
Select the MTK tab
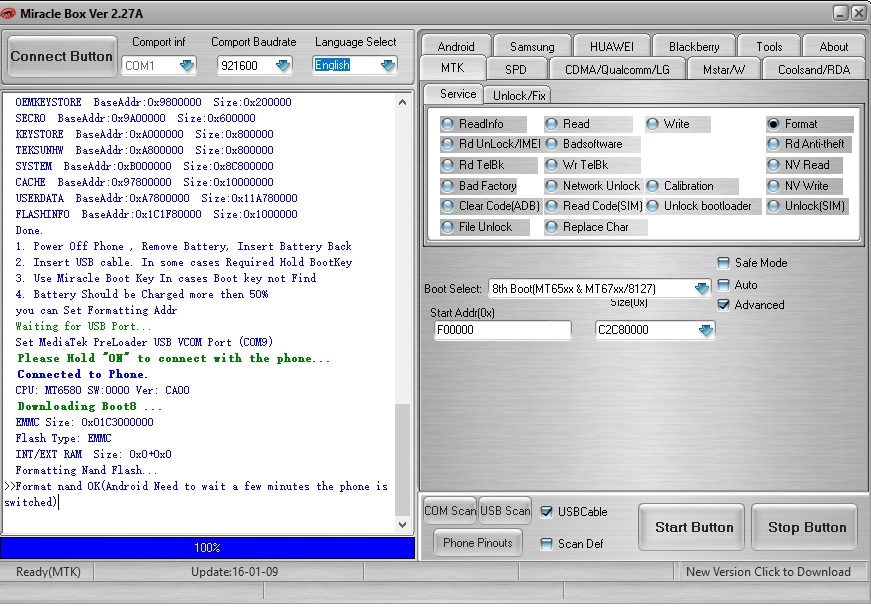click(x=453, y=68)
